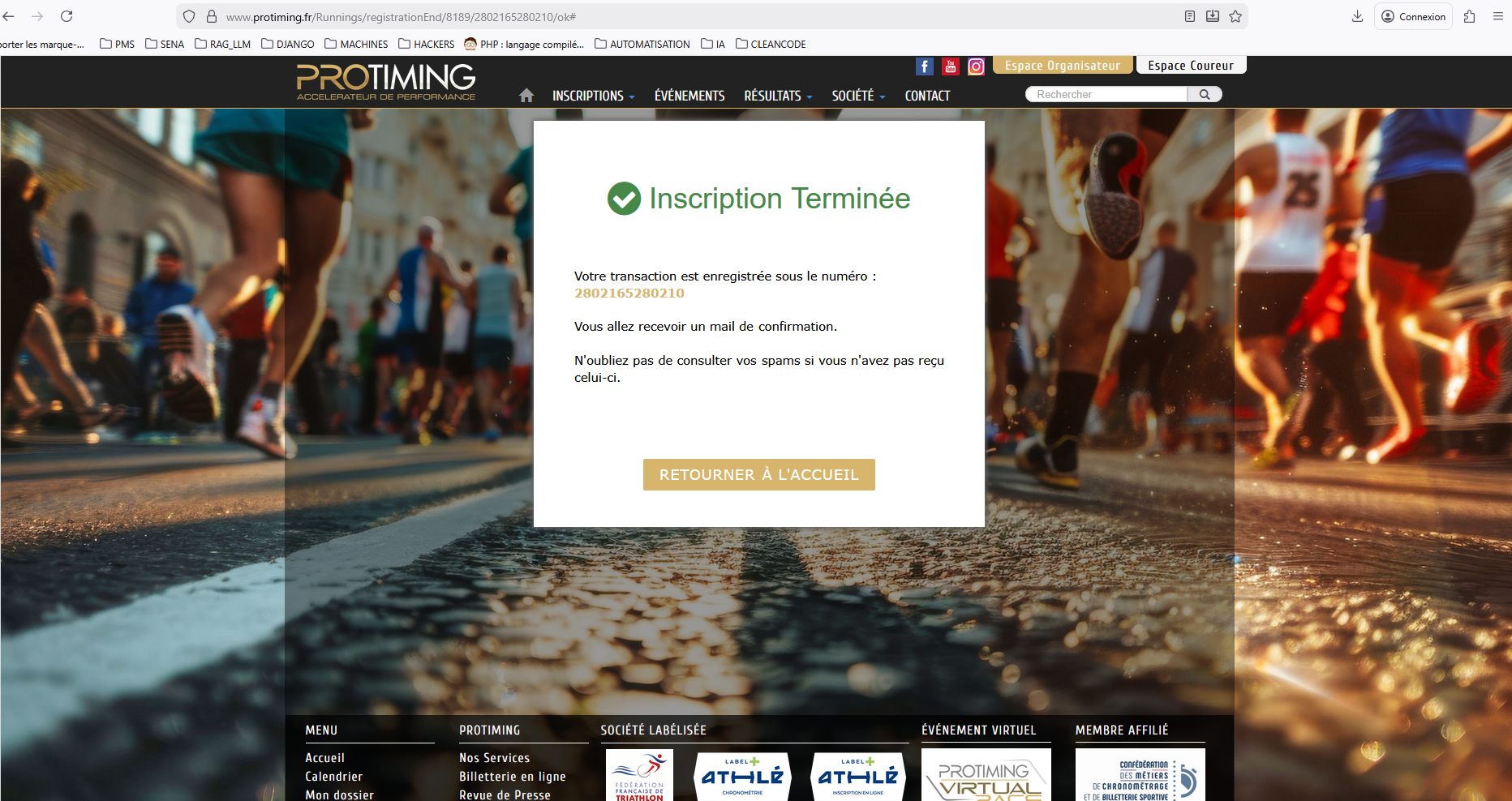Bookmark this page with the star icon
Image resolution: width=1512 pixels, height=801 pixels.
pos(1235,16)
